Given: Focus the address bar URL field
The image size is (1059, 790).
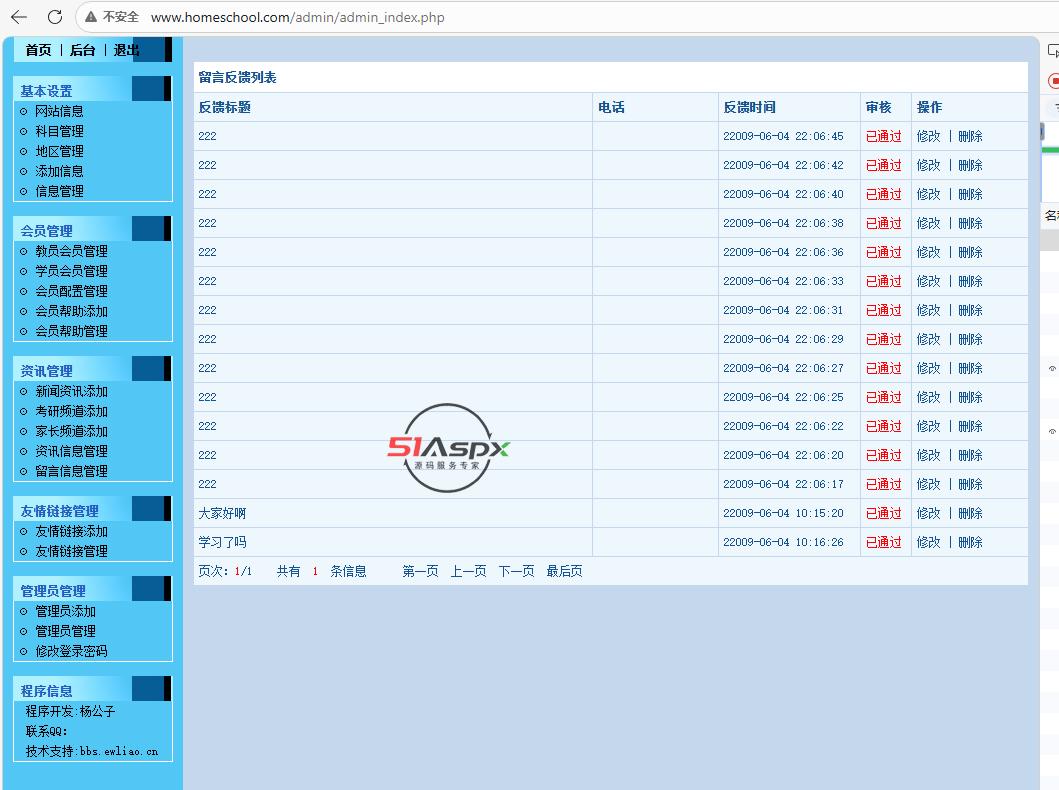Looking at the screenshot, I should coord(297,17).
